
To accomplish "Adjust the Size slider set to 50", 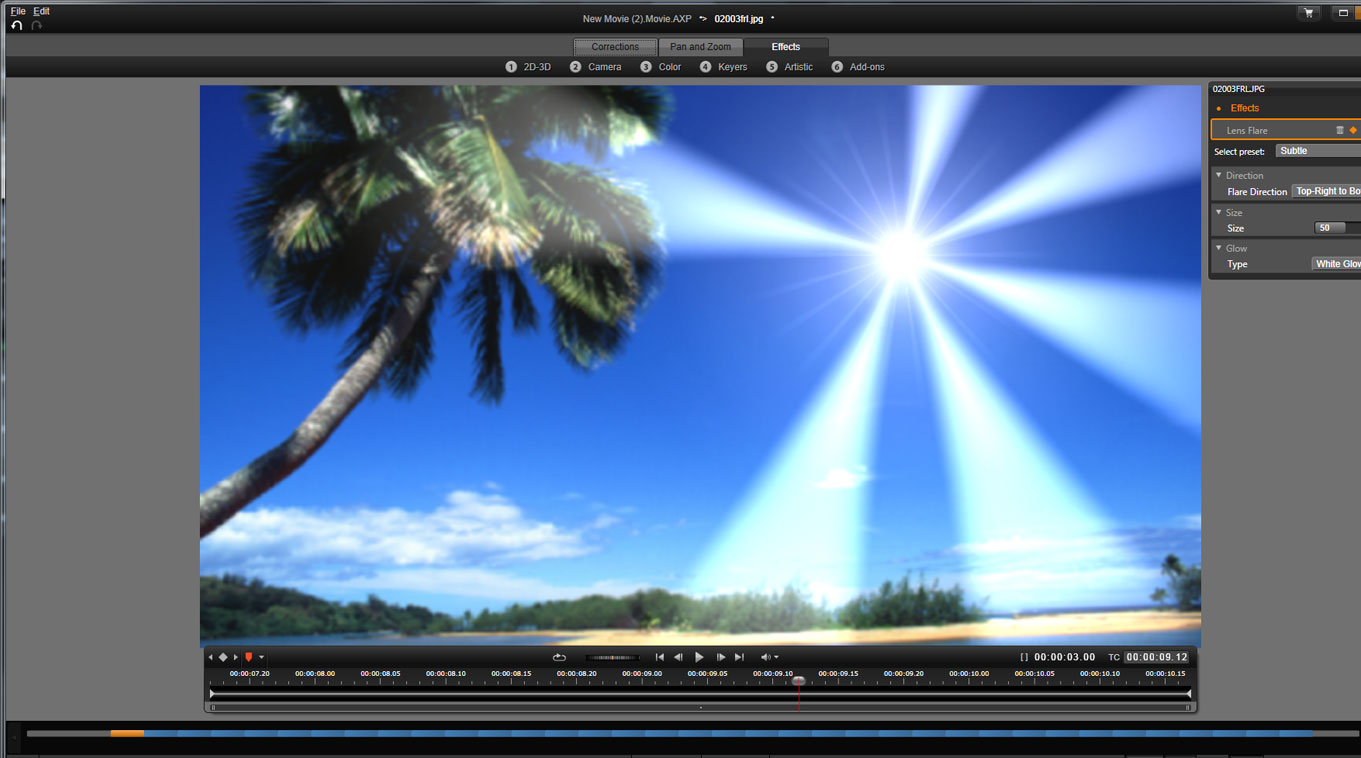I will point(1336,228).
